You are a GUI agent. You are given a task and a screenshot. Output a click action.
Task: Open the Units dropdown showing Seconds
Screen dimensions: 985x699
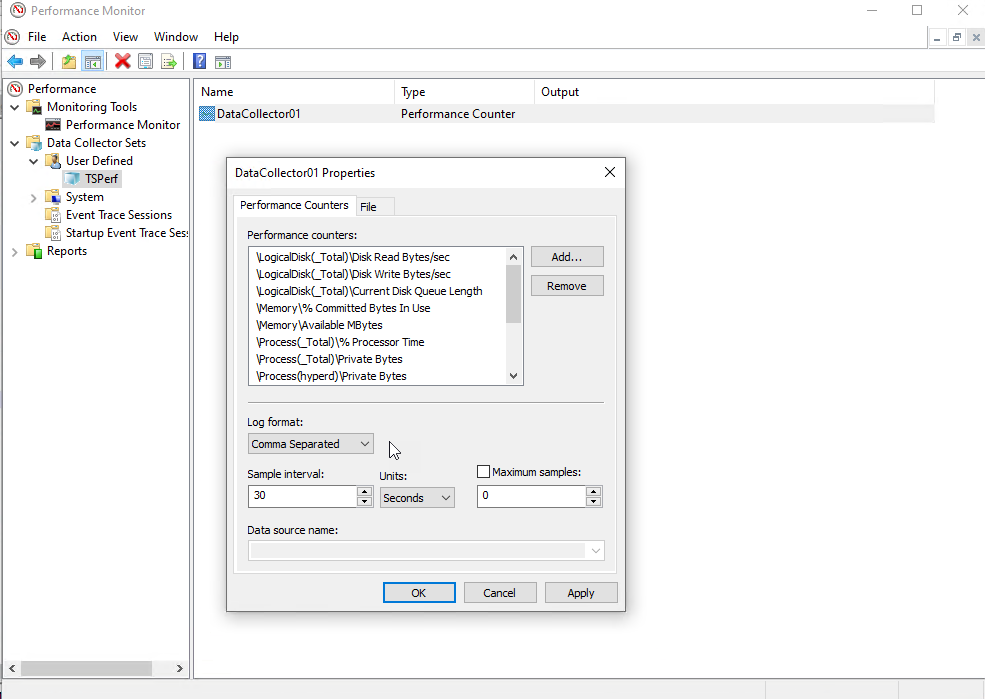417,497
